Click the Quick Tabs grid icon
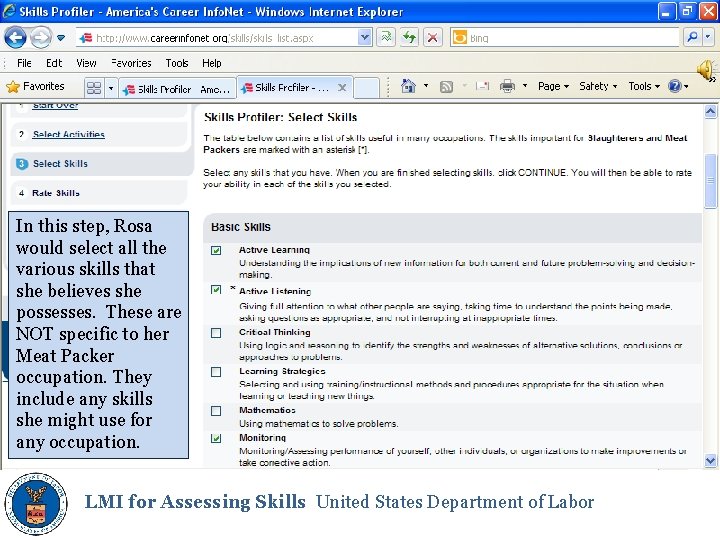The height and width of the screenshot is (540, 720). [x=94, y=87]
